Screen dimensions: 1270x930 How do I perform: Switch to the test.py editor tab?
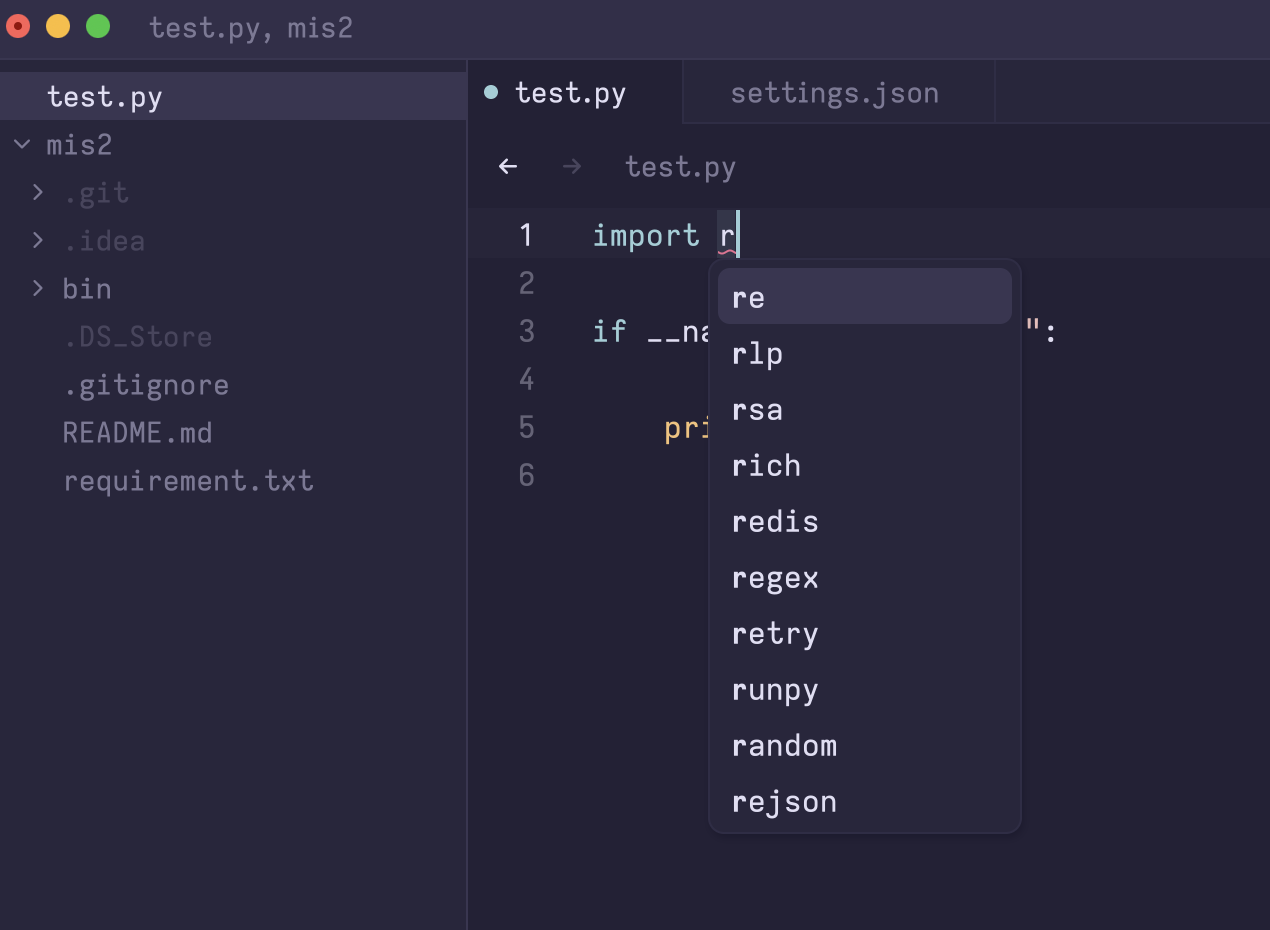(571, 92)
